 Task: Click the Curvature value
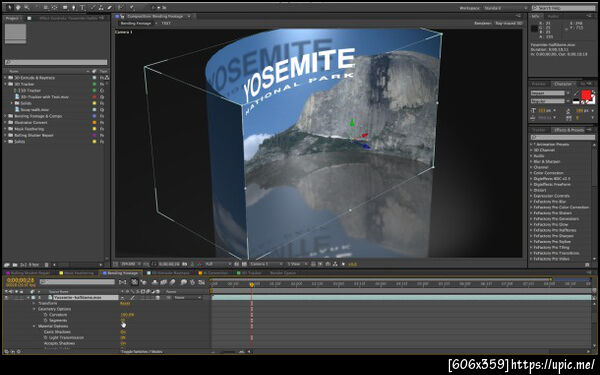point(127,315)
